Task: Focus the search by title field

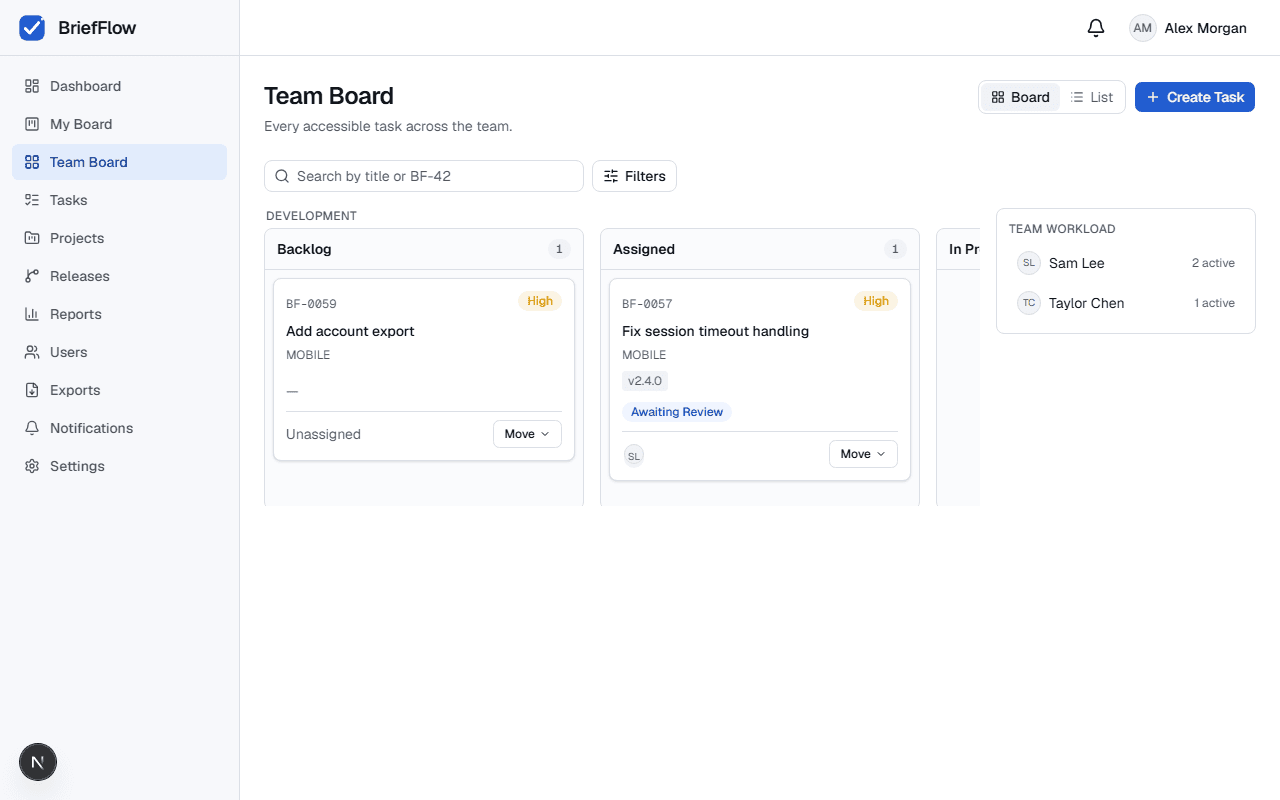Action: pos(424,176)
